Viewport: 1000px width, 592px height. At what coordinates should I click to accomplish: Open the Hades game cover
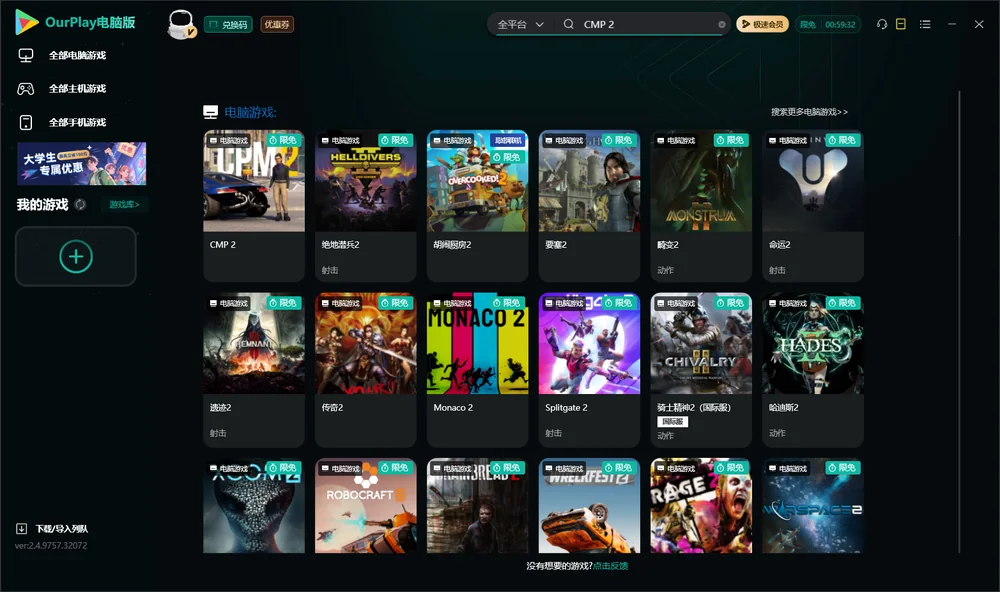tap(813, 344)
